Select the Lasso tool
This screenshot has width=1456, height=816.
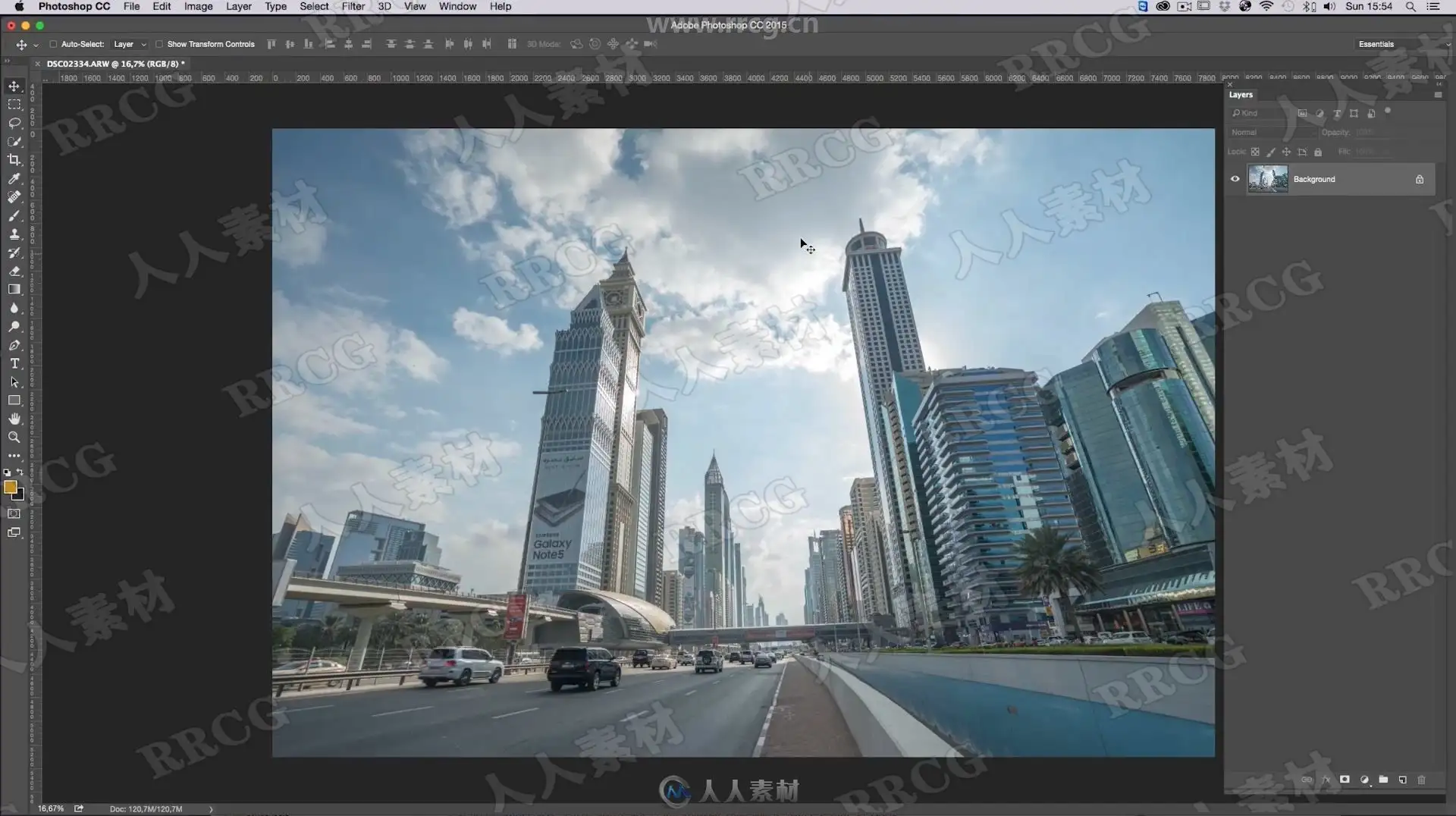14,123
